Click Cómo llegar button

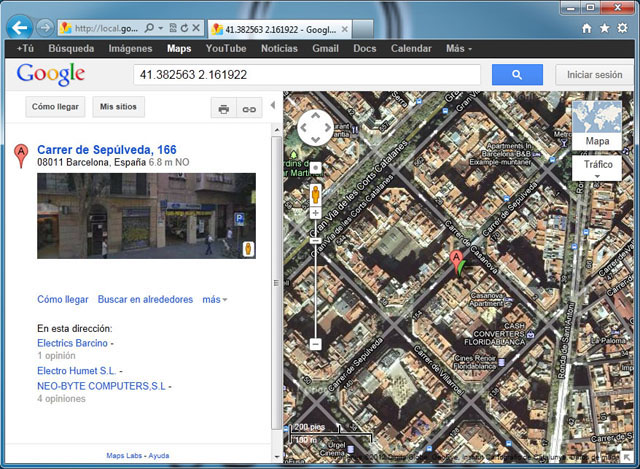click(55, 107)
